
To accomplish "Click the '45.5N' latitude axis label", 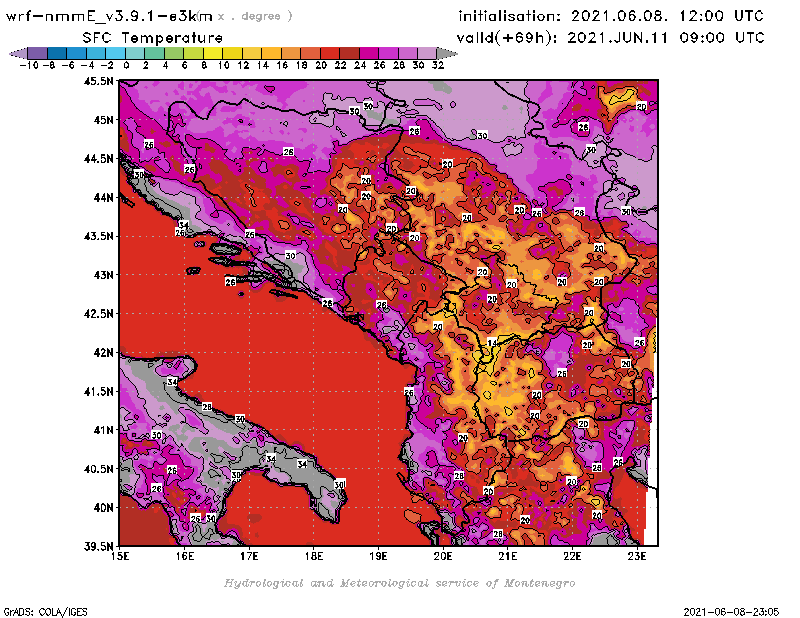I will (x=98, y=81).
